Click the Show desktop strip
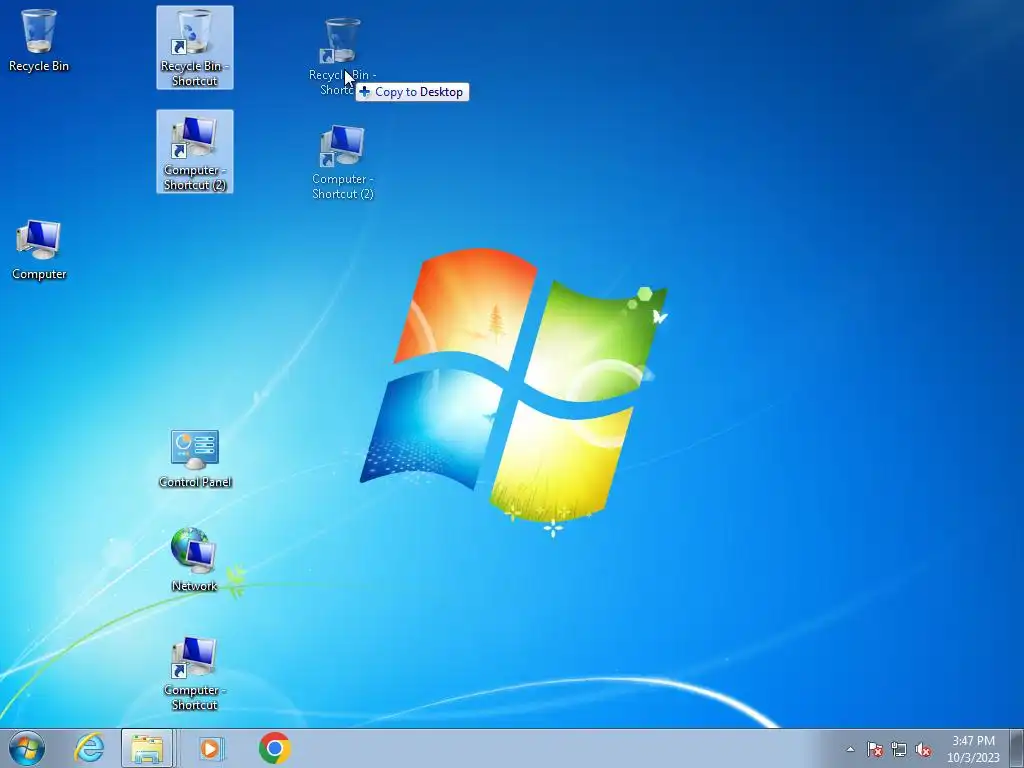The height and width of the screenshot is (768, 1024). pos(1019,748)
